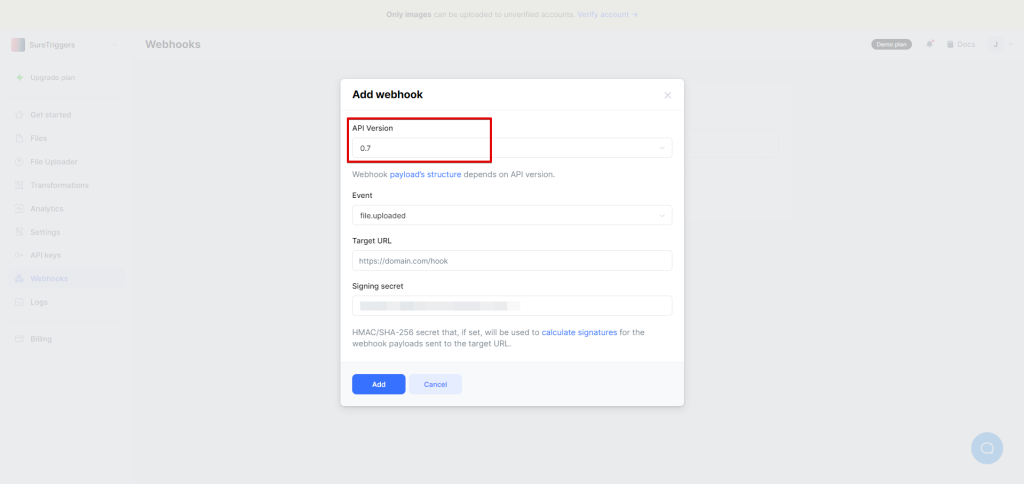Screen dimensions: 1024x484
Task: Select Logs in the sidebar
Action: coord(38,302)
